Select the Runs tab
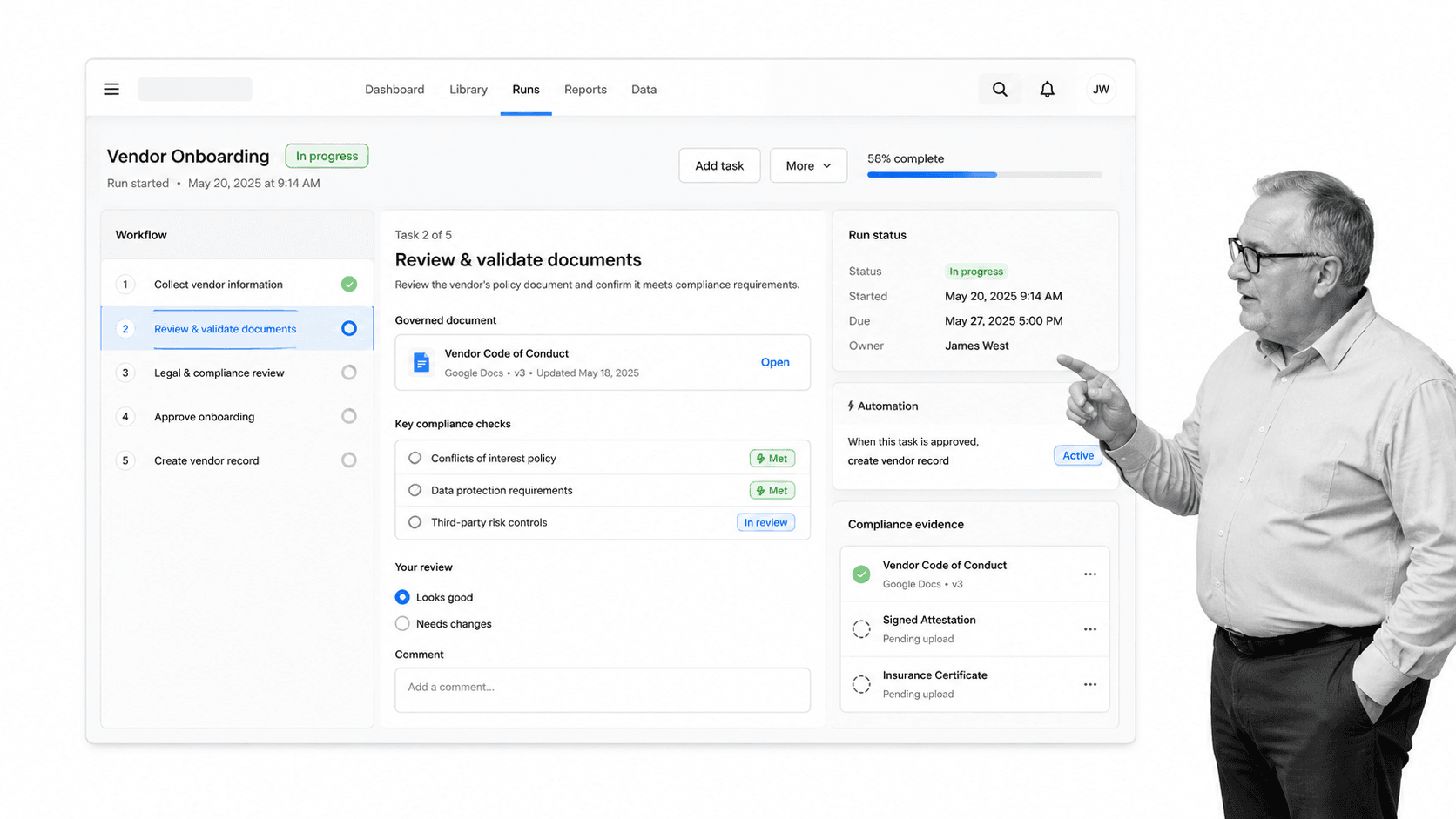The width and height of the screenshot is (1456, 819). point(526,89)
